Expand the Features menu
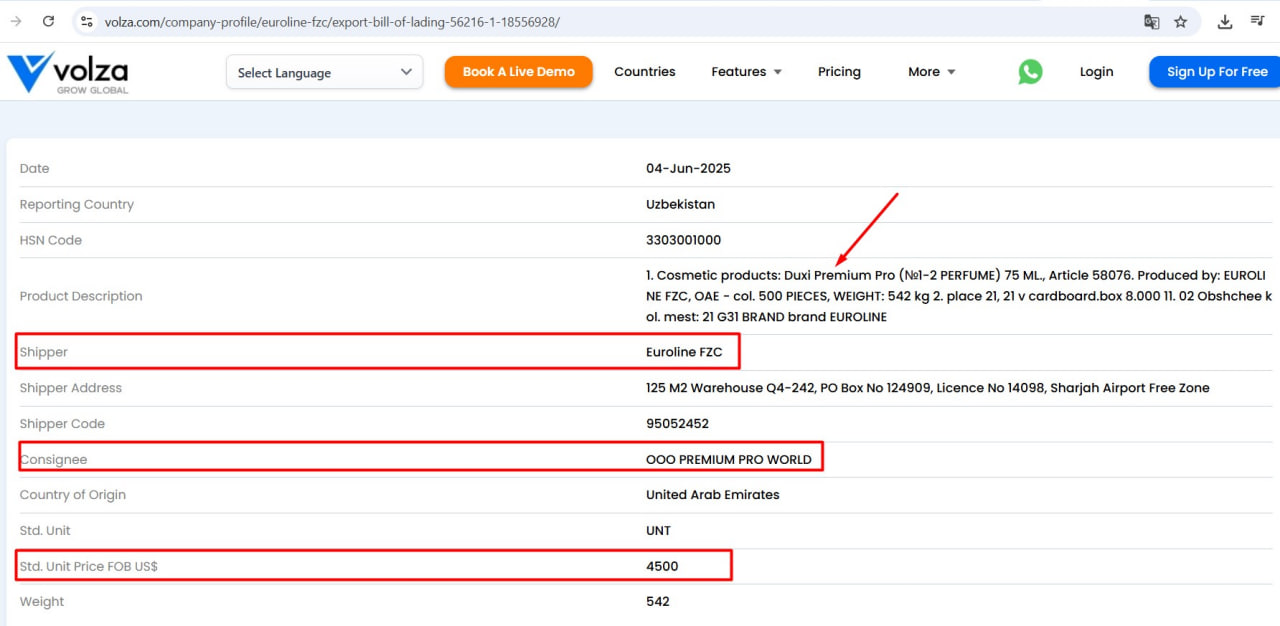 [x=746, y=72]
